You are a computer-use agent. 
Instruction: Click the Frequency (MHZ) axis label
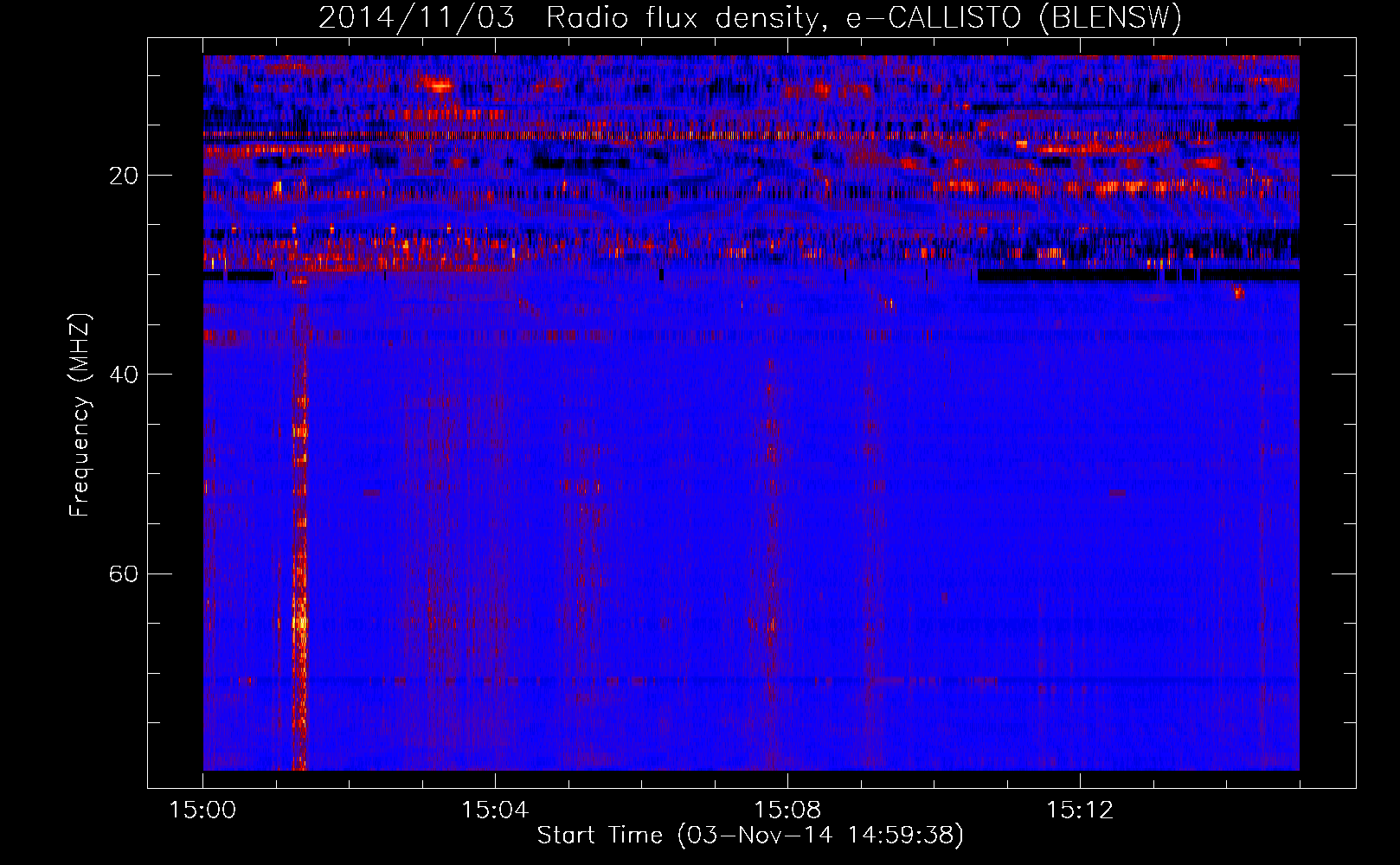(x=79, y=416)
